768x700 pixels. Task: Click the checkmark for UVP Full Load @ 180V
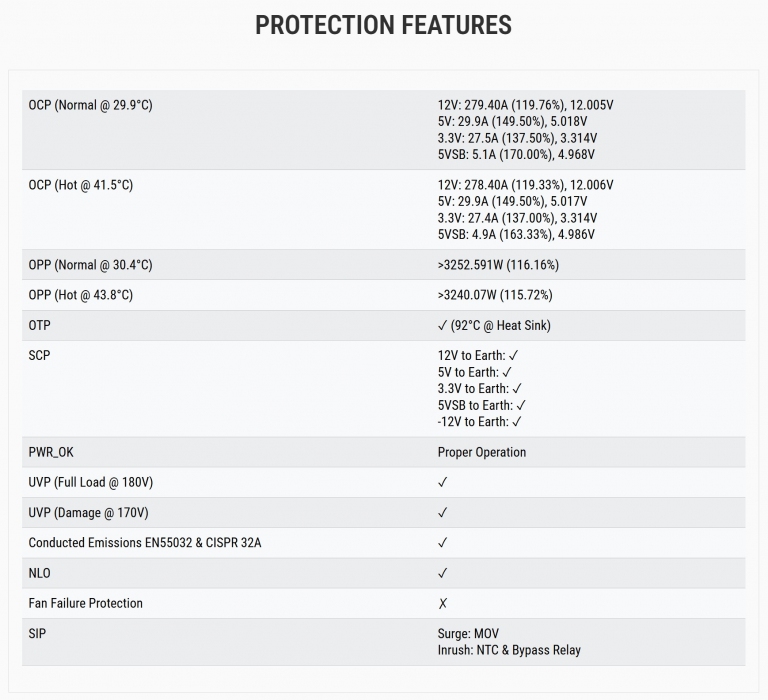[x=443, y=482]
